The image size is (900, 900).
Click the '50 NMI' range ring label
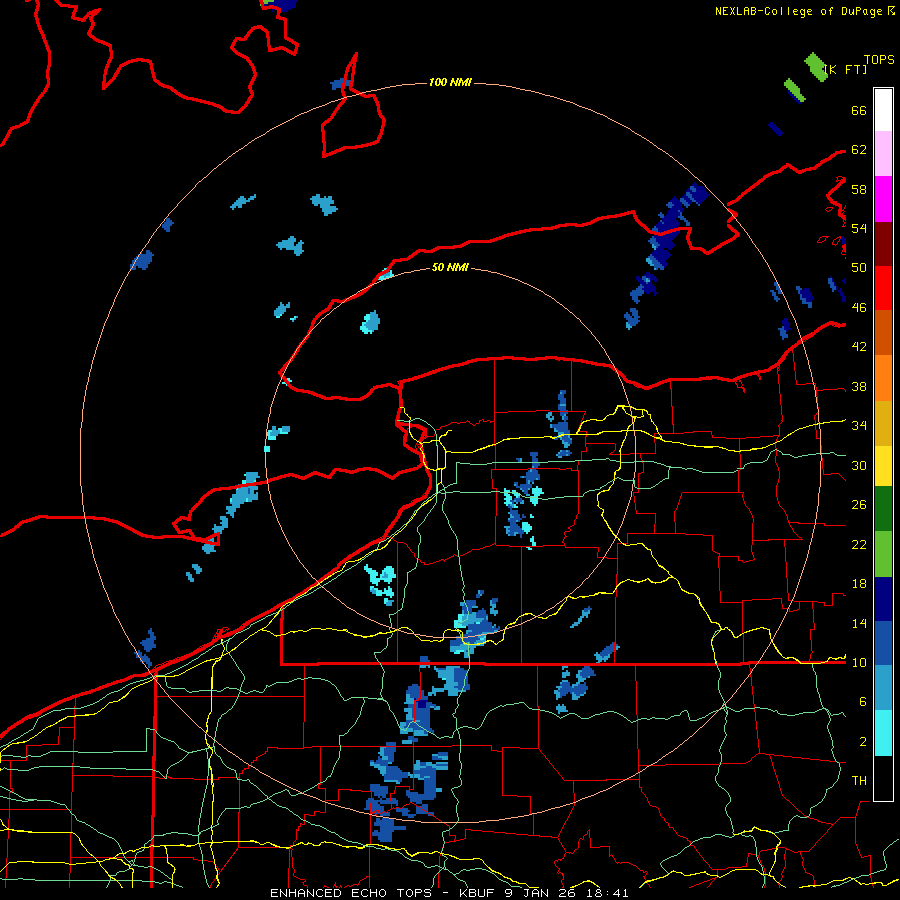tap(450, 267)
